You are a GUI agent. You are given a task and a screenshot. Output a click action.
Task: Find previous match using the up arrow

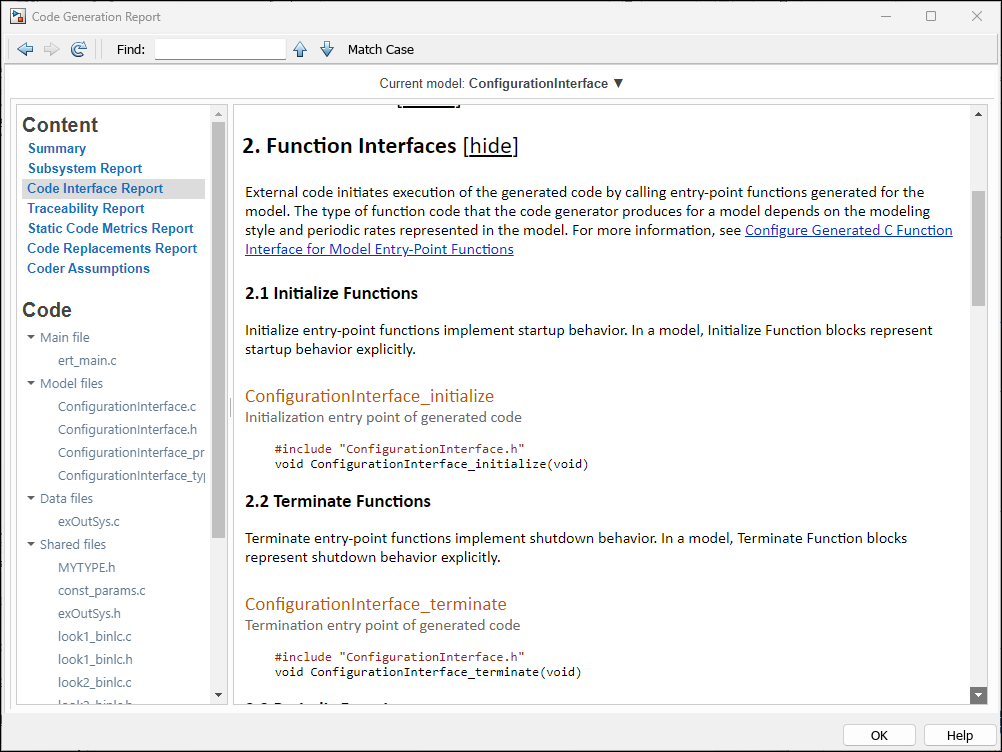300,48
